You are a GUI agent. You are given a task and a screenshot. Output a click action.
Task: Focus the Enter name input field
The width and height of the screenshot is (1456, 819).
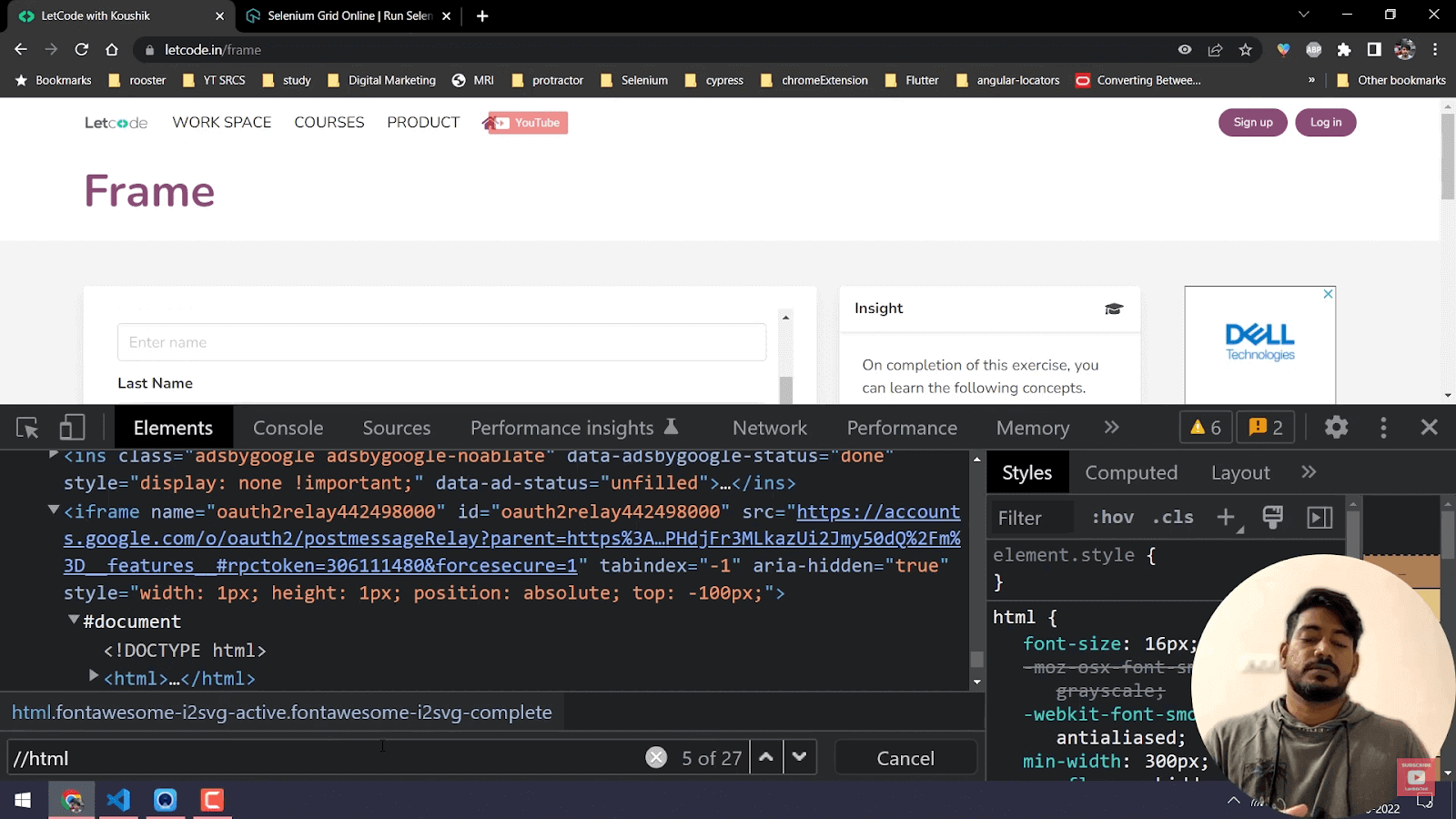(x=441, y=342)
